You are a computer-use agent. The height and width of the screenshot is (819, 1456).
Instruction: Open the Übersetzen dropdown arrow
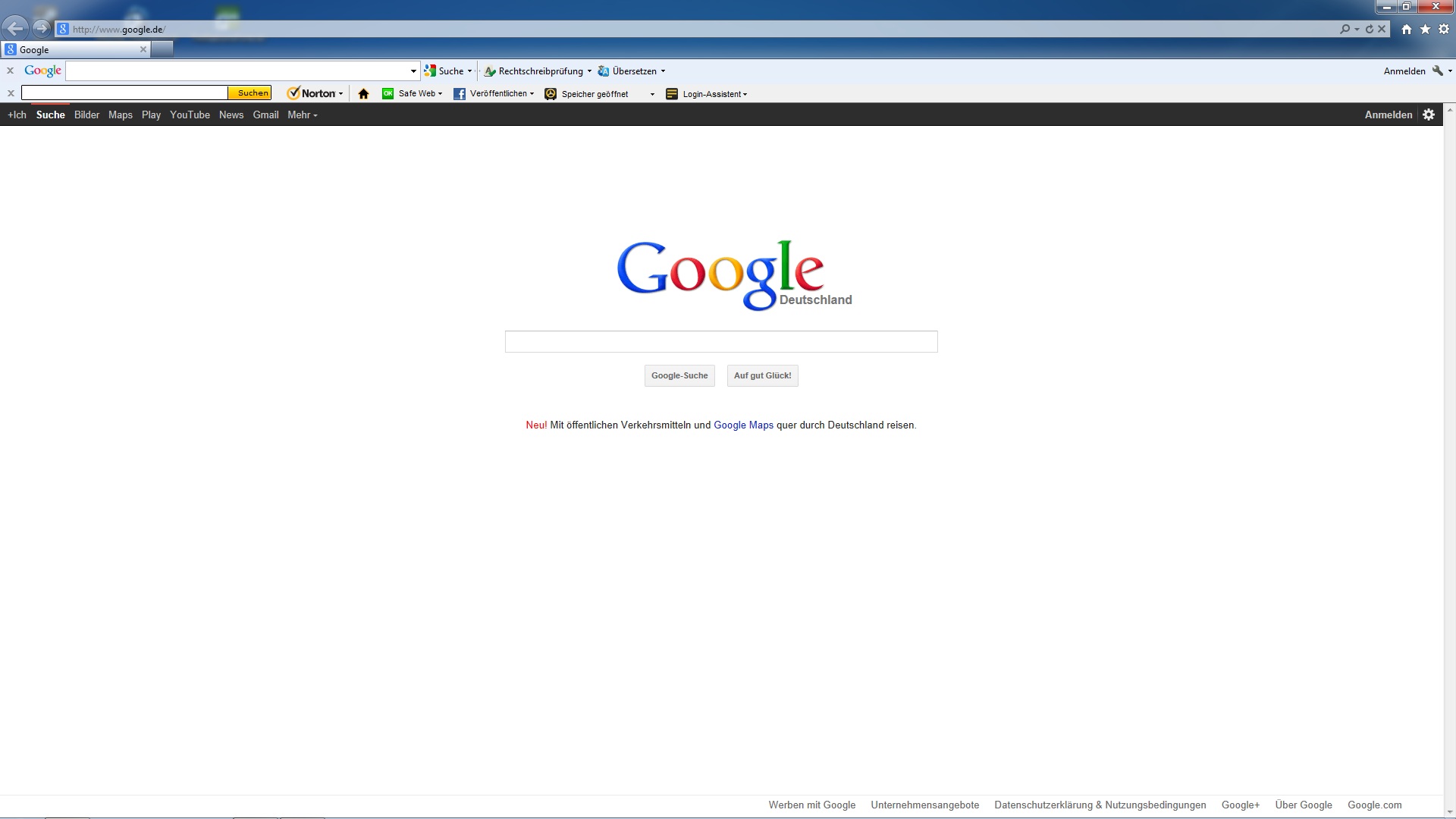point(663,71)
